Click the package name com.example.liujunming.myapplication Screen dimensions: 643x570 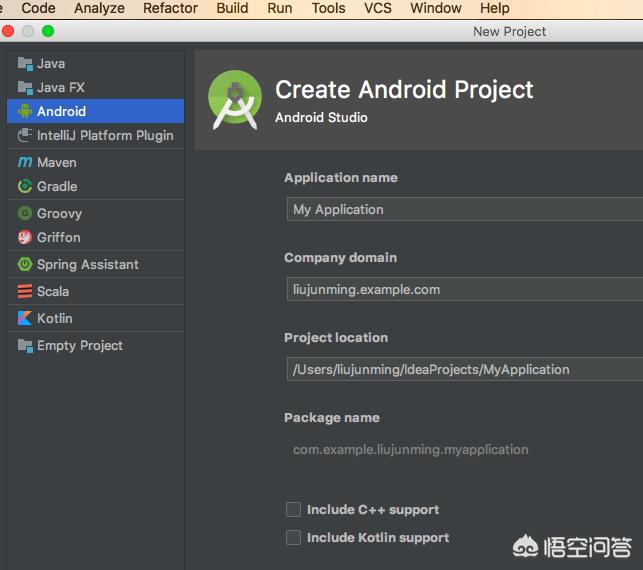[410, 449]
